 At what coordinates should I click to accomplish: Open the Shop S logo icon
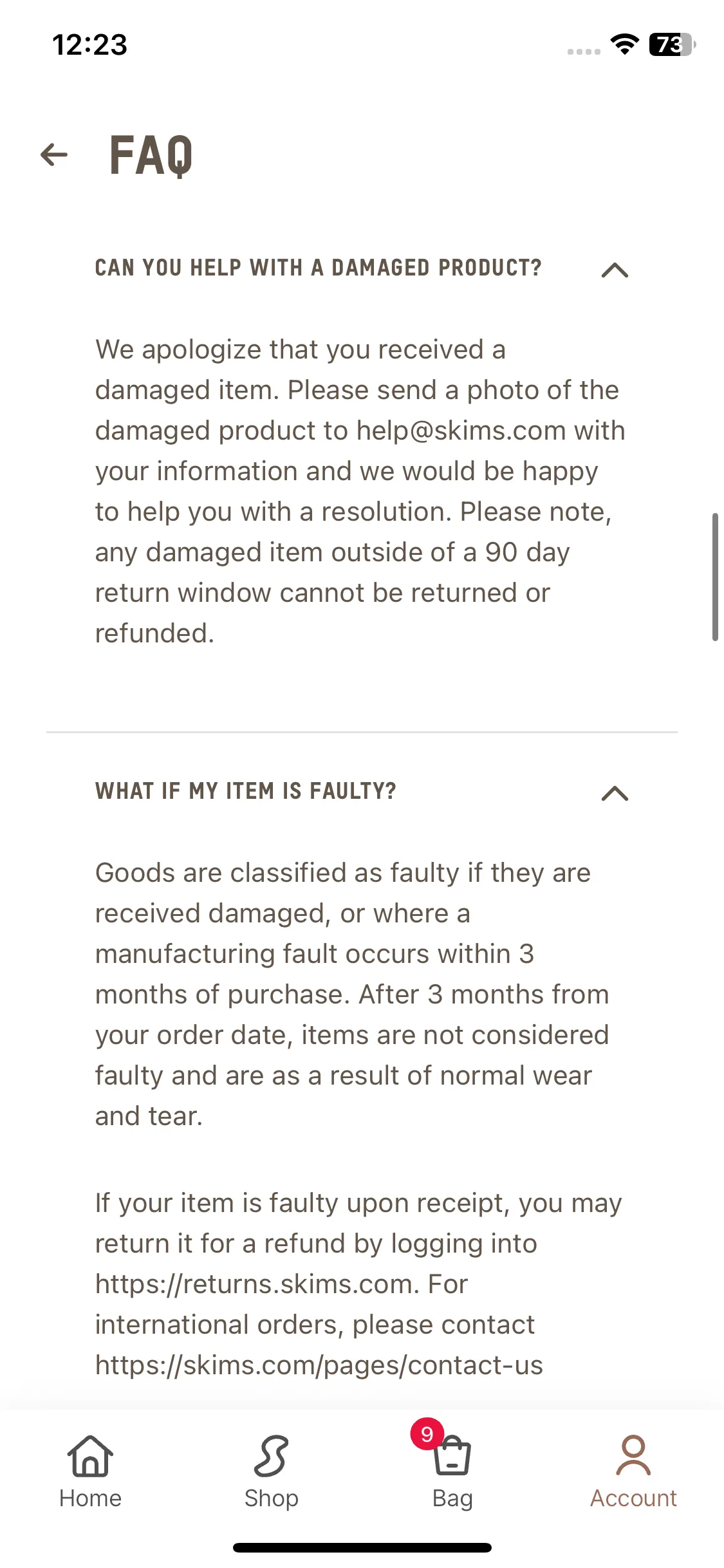click(x=271, y=1456)
